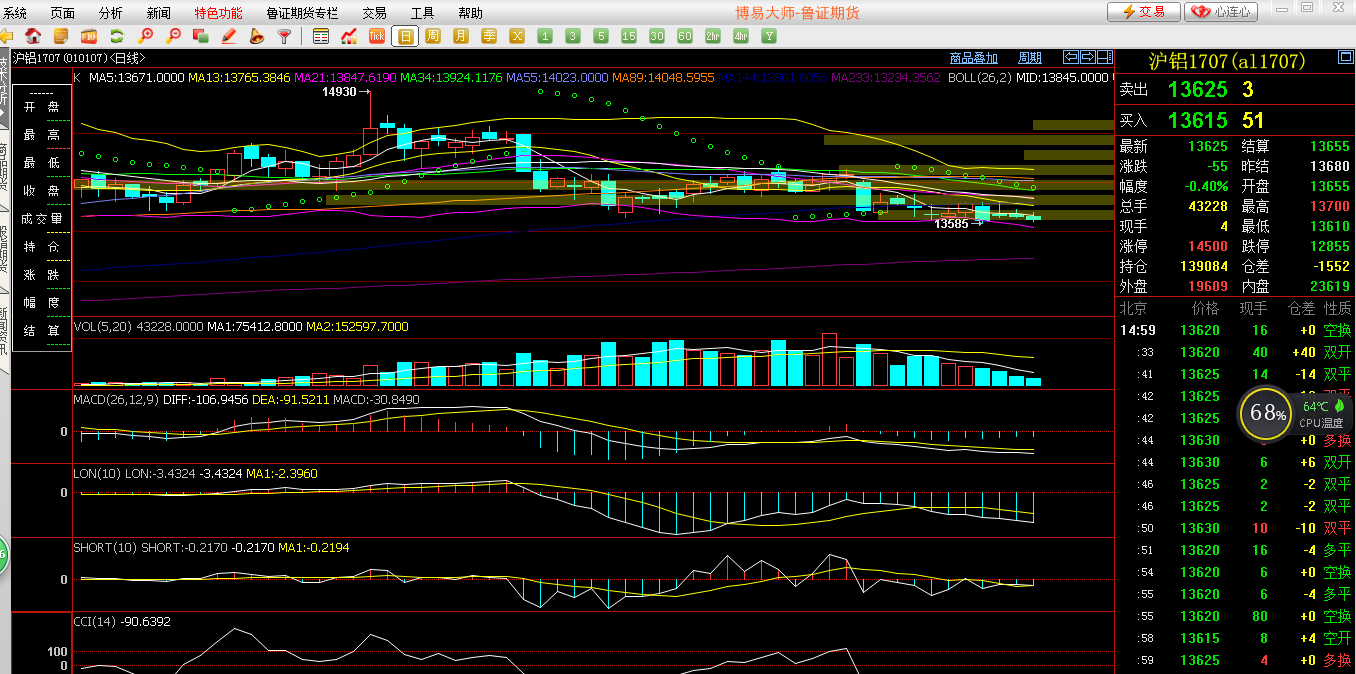Open the 帮助 menu
Screen dimensions: 1356x674
pos(470,13)
